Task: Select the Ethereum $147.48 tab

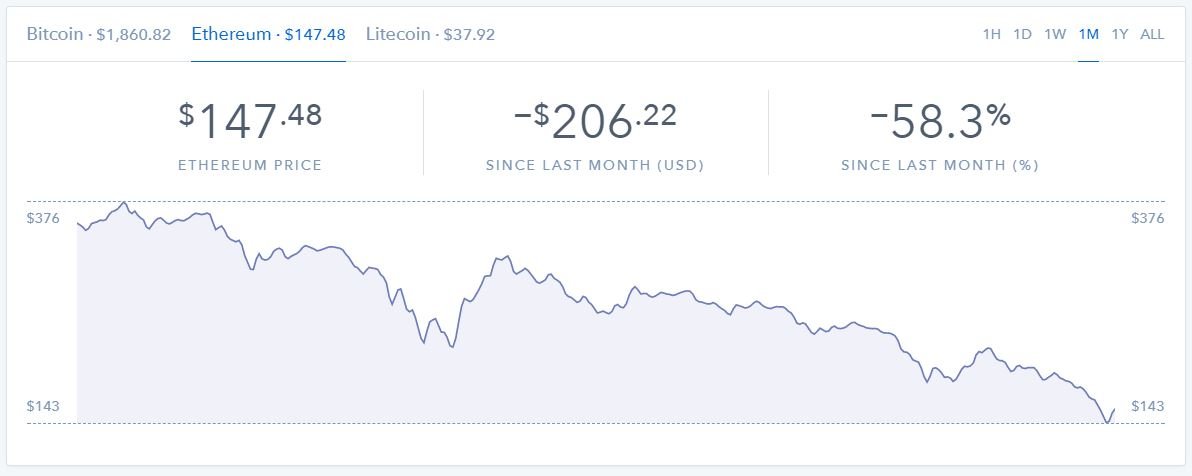Action: pyautogui.click(x=268, y=34)
